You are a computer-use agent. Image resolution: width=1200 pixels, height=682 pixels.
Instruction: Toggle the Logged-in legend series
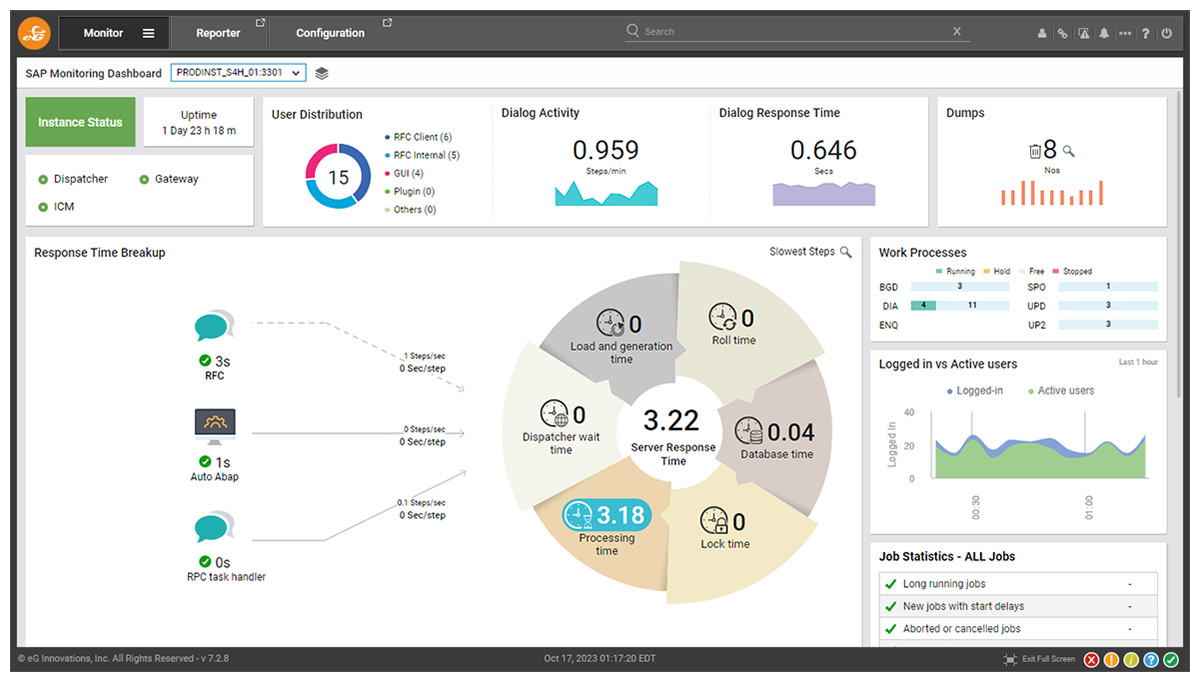coord(975,391)
